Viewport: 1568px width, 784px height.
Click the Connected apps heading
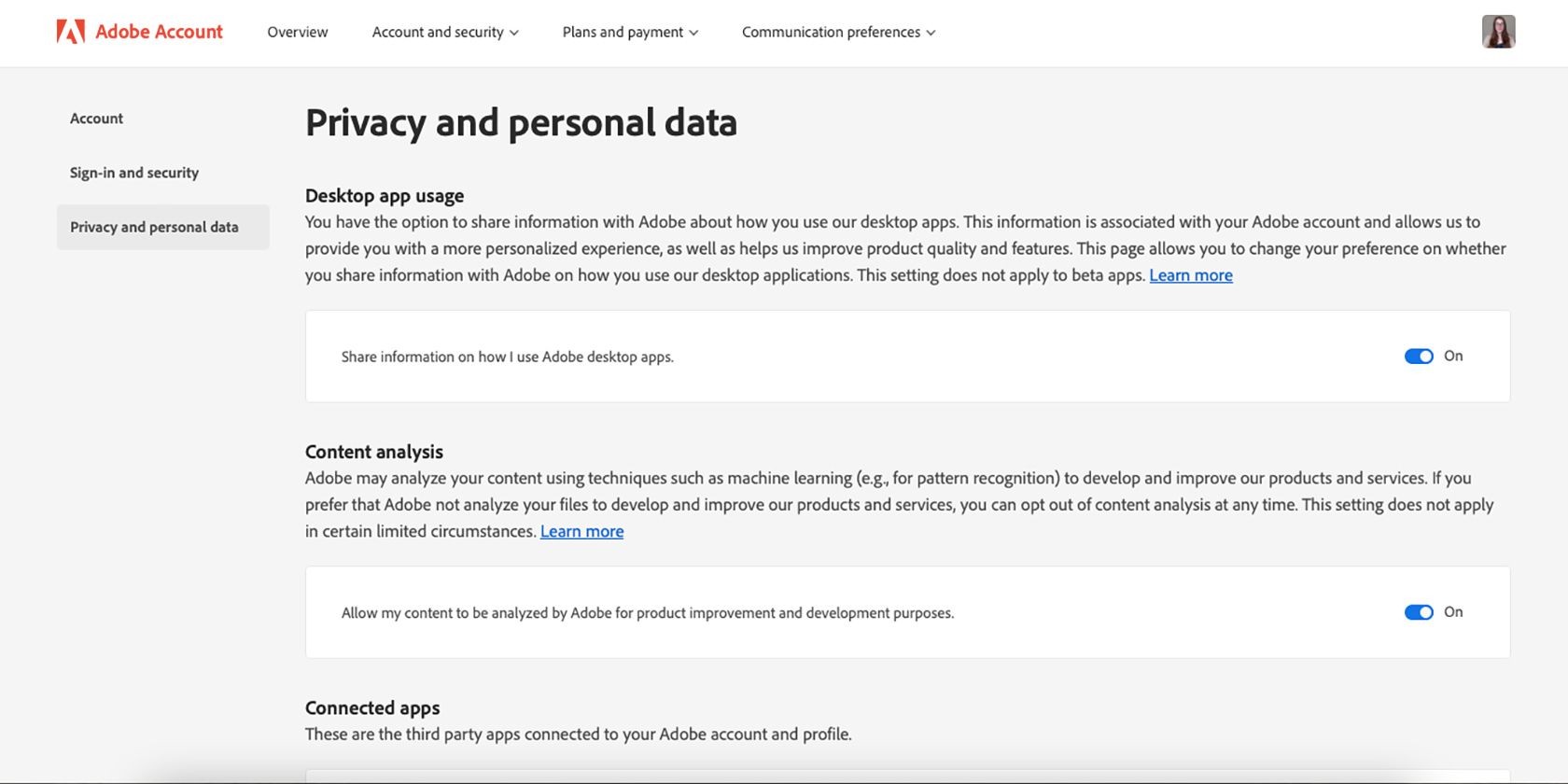click(372, 707)
